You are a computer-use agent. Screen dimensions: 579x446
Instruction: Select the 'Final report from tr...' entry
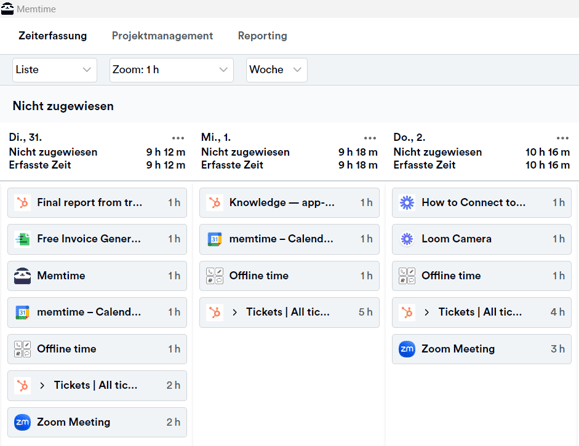(97, 203)
